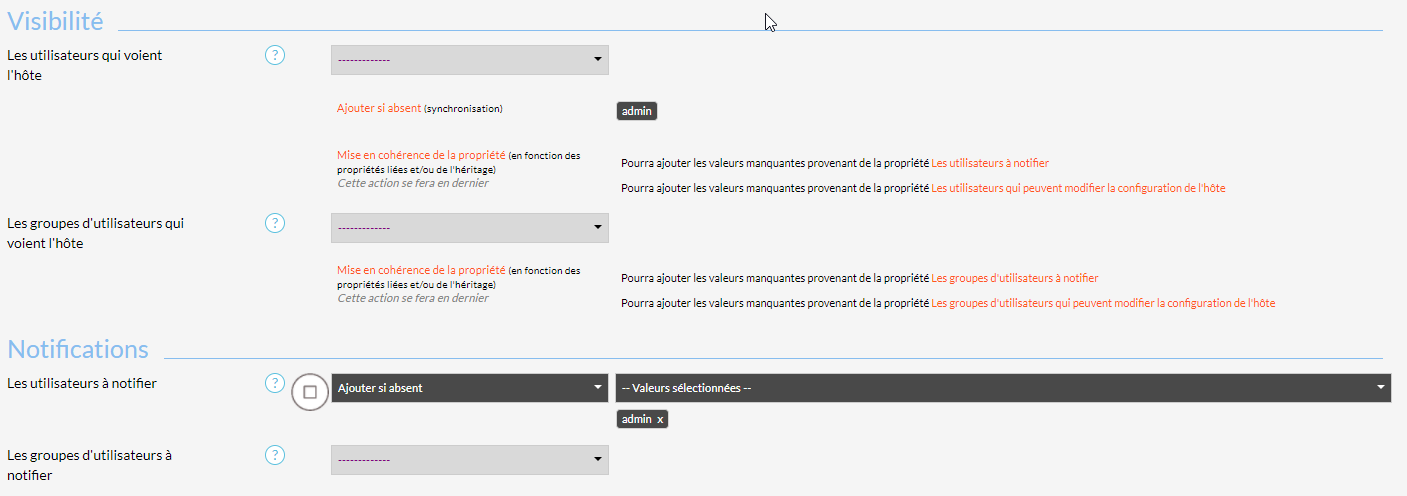
Task: Open help icon for groups who see the host
Action: click(x=275, y=223)
